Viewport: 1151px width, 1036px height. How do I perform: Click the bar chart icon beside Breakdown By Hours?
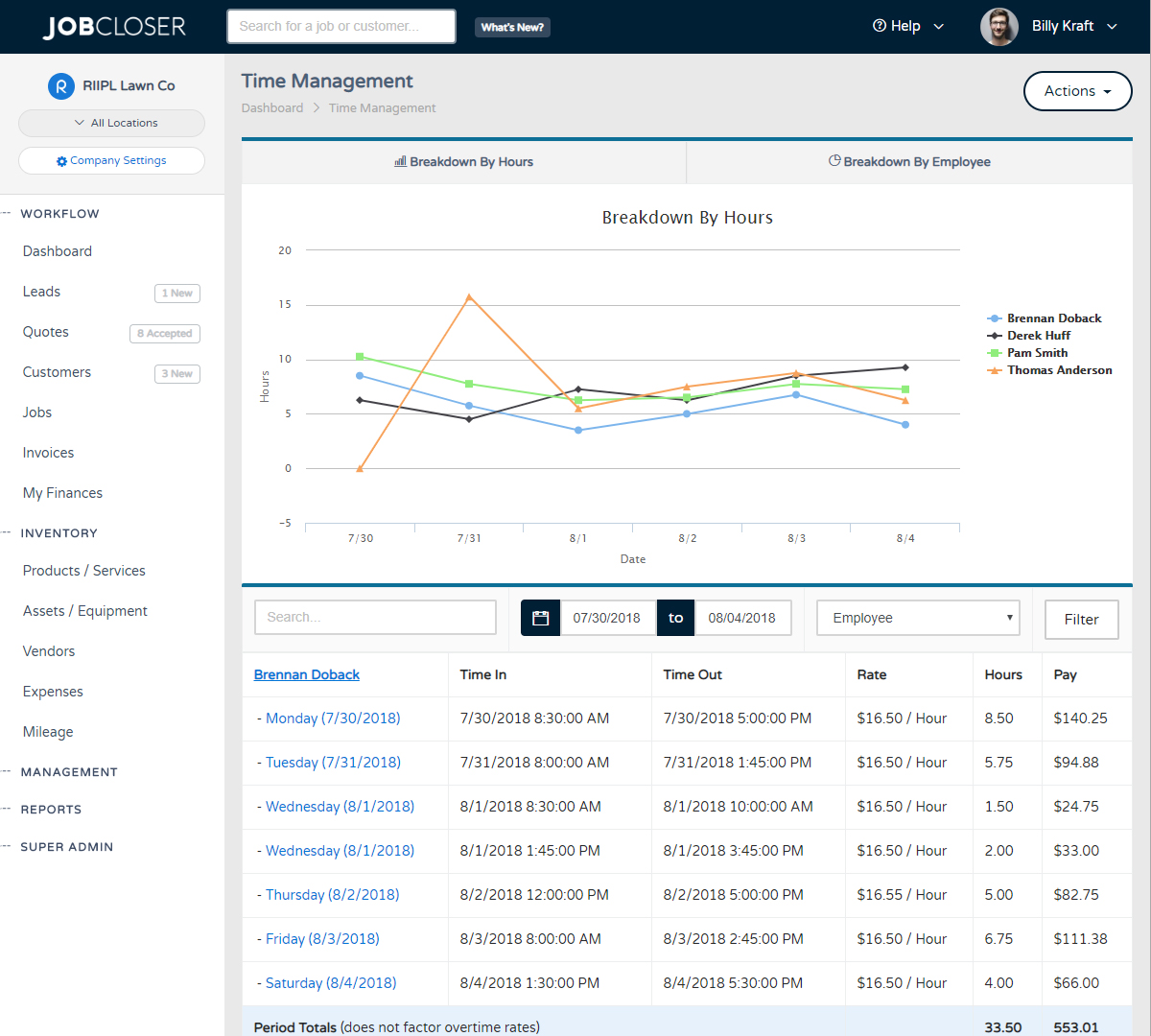pyautogui.click(x=402, y=161)
